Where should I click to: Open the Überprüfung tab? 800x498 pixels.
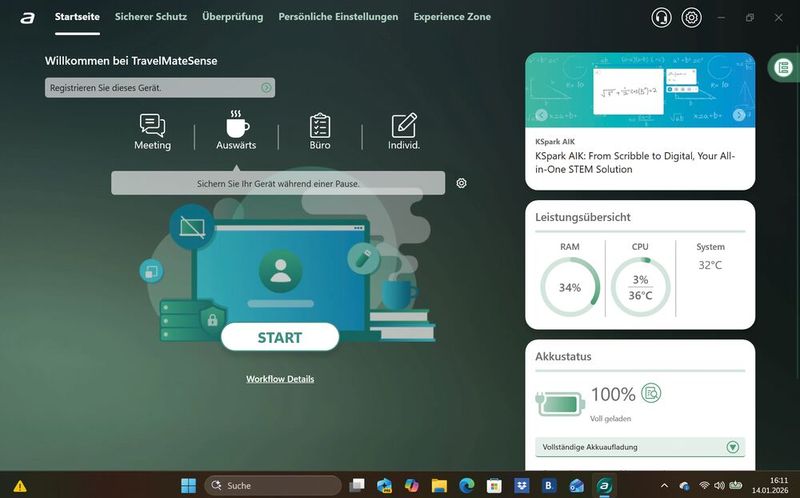point(233,17)
